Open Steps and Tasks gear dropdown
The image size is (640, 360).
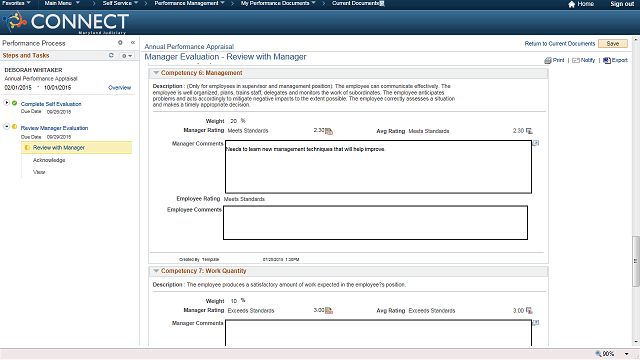coord(127,56)
